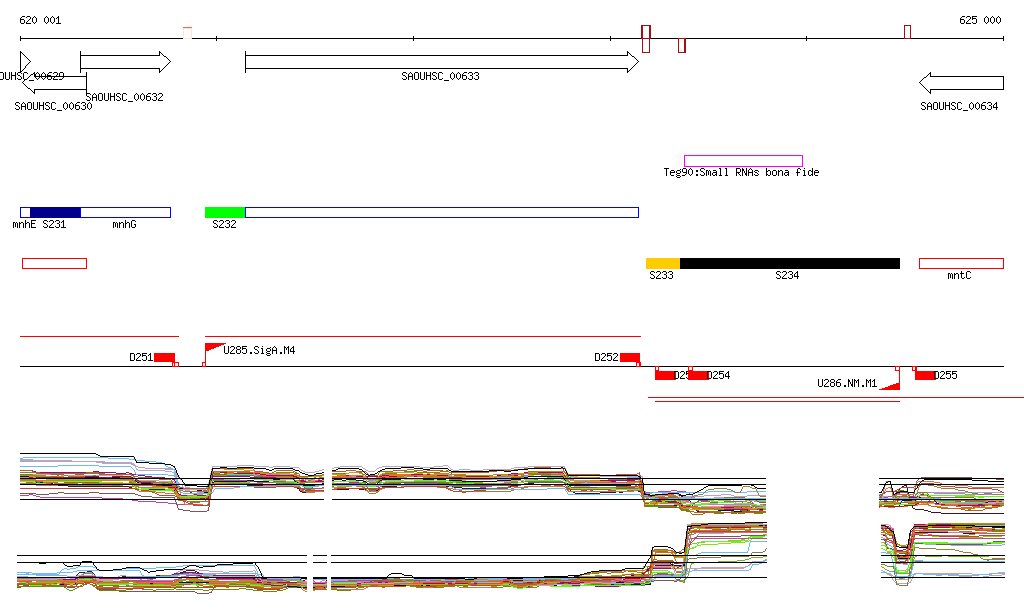Click the mntC label text

point(959,275)
